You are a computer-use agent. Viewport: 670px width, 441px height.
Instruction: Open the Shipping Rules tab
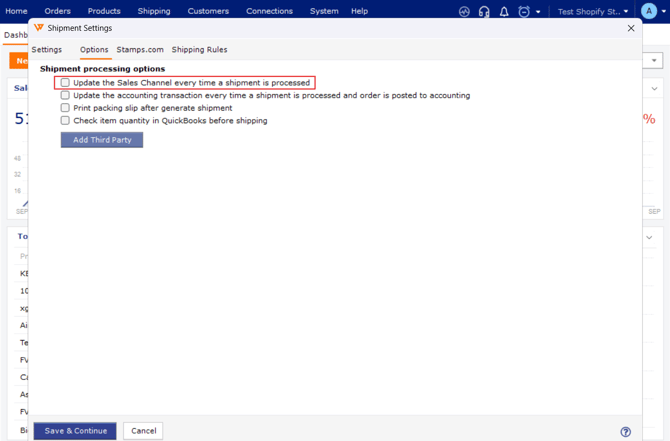(199, 49)
